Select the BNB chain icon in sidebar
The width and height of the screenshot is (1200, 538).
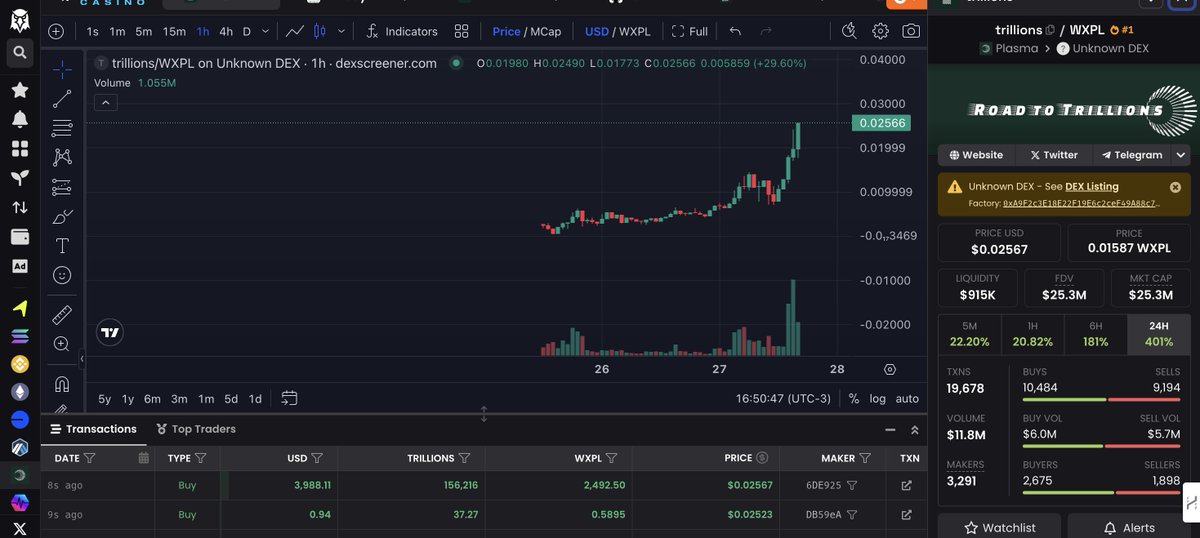pyautogui.click(x=19, y=364)
